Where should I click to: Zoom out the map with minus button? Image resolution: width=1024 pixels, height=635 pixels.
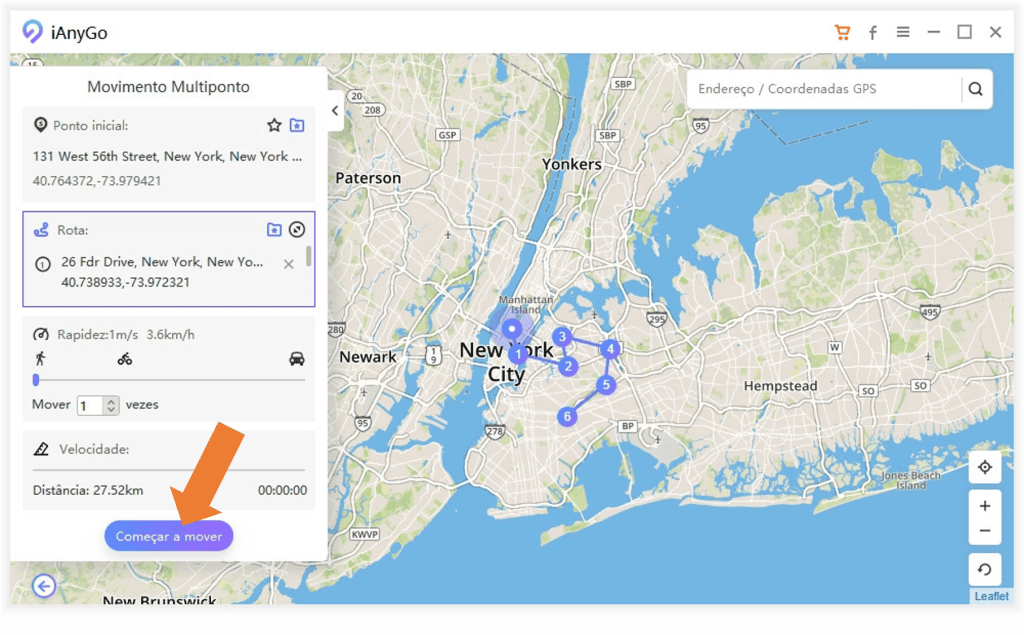(x=985, y=531)
